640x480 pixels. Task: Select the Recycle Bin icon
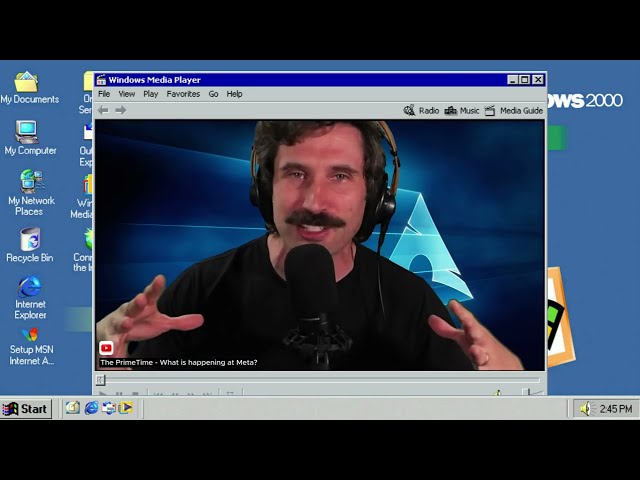point(29,245)
